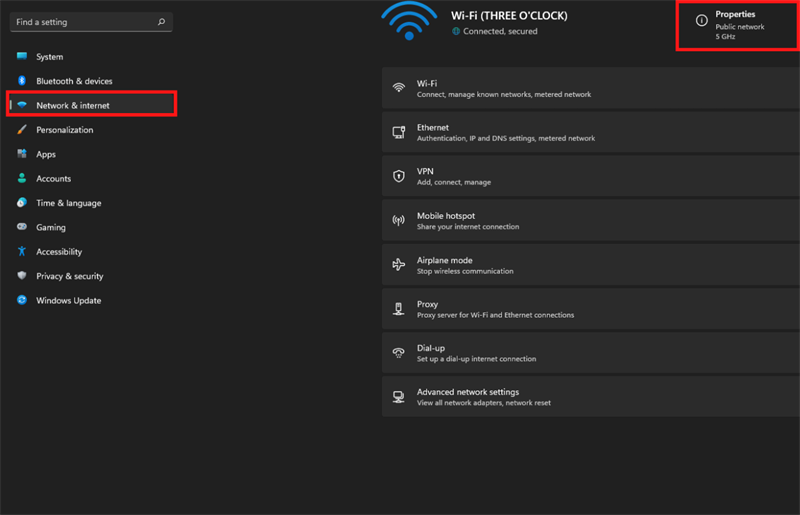Open Airplane mode settings row
The image size is (800, 515).
[x=591, y=265]
